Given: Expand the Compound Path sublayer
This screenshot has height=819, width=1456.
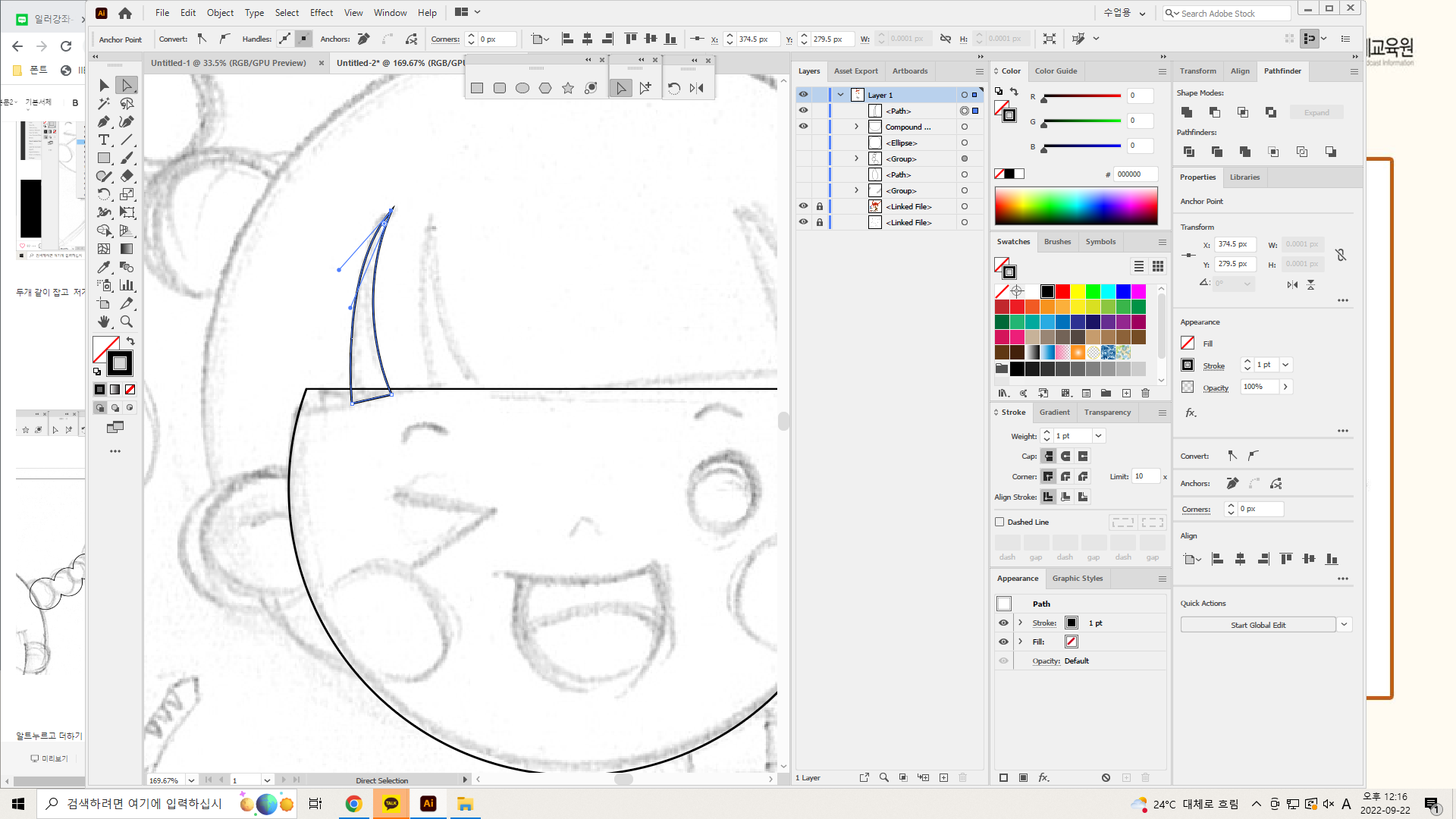Looking at the screenshot, I should pyautogui.click(x=857, y=127).
